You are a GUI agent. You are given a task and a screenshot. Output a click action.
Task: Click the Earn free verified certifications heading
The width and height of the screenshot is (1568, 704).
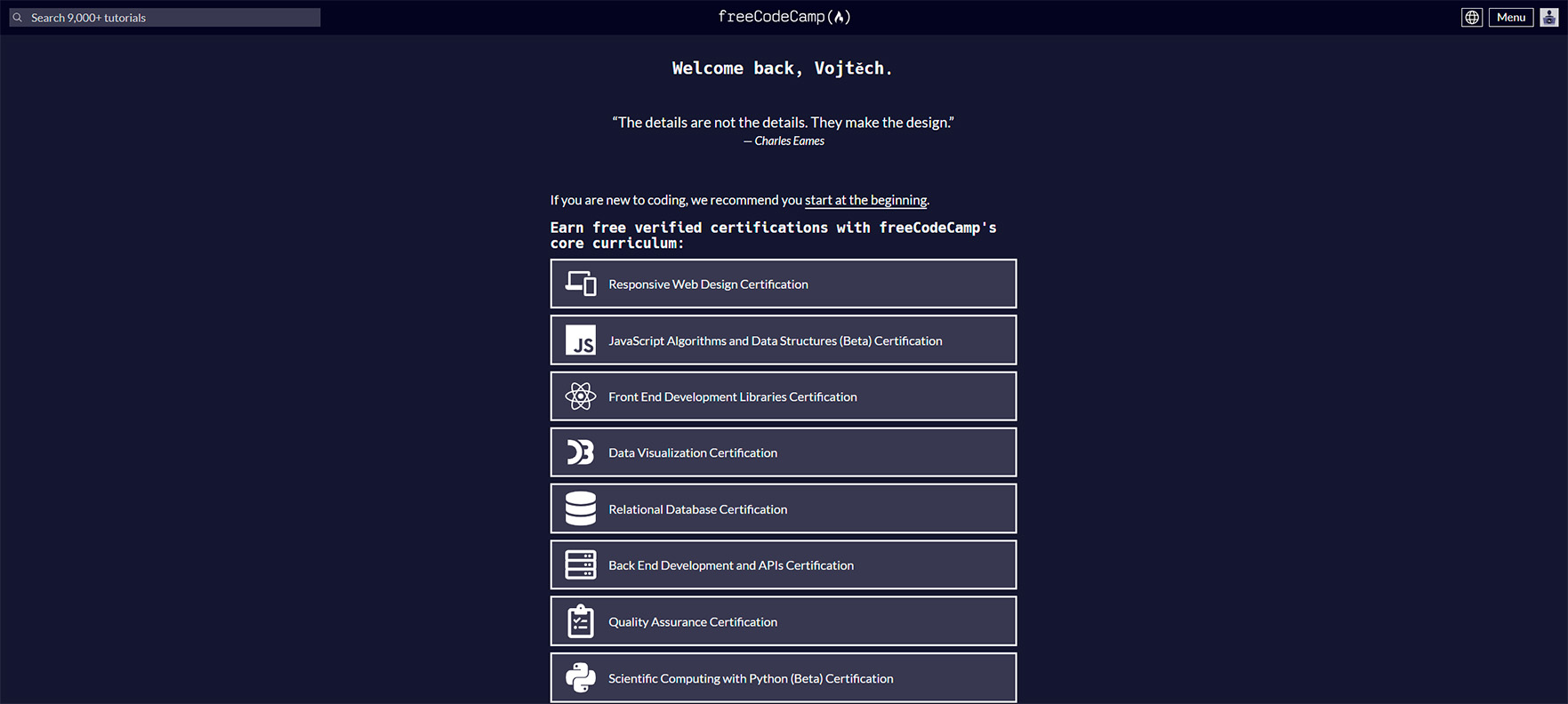tap(773, 235)
